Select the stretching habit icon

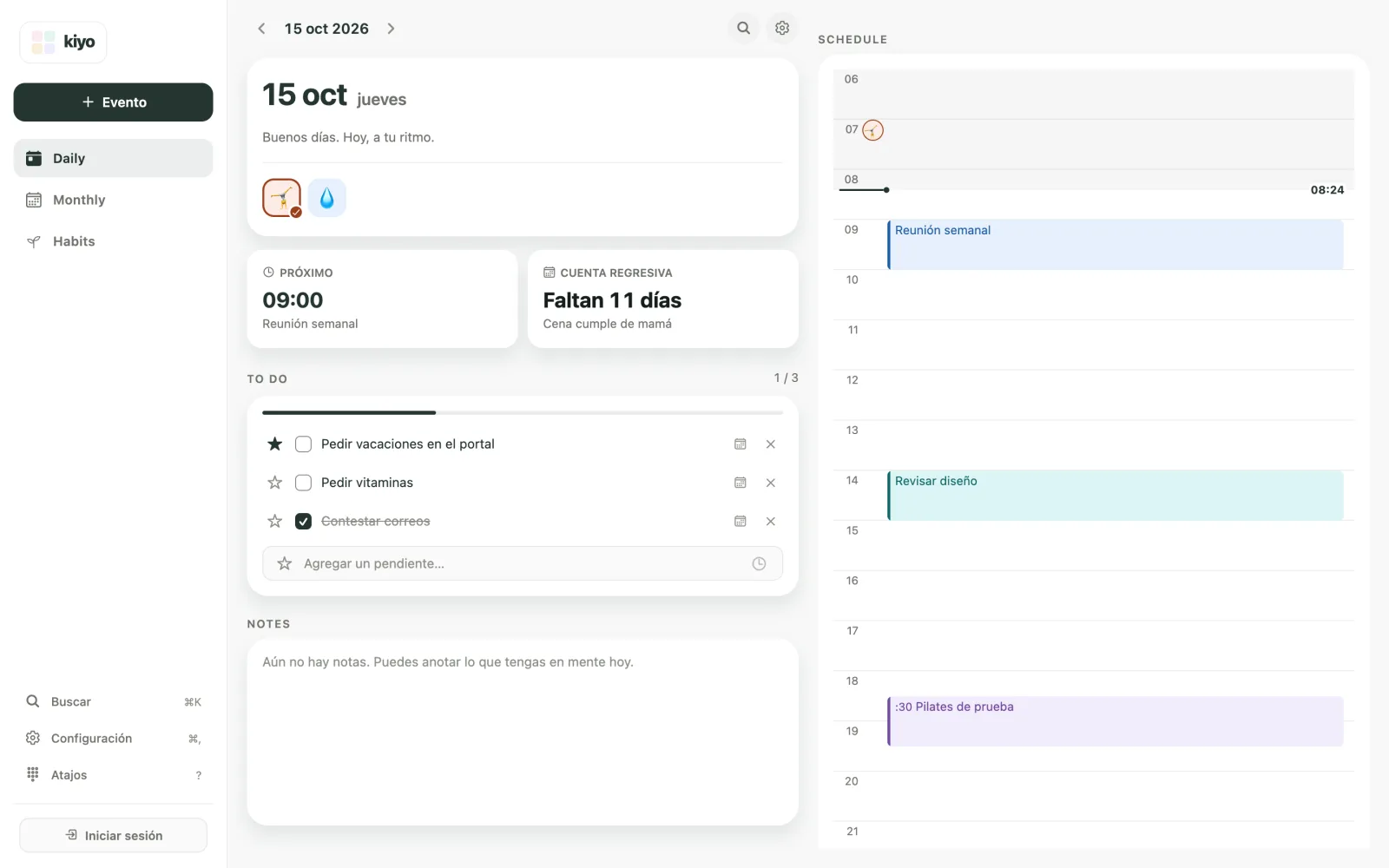click(x=282, y=198)
